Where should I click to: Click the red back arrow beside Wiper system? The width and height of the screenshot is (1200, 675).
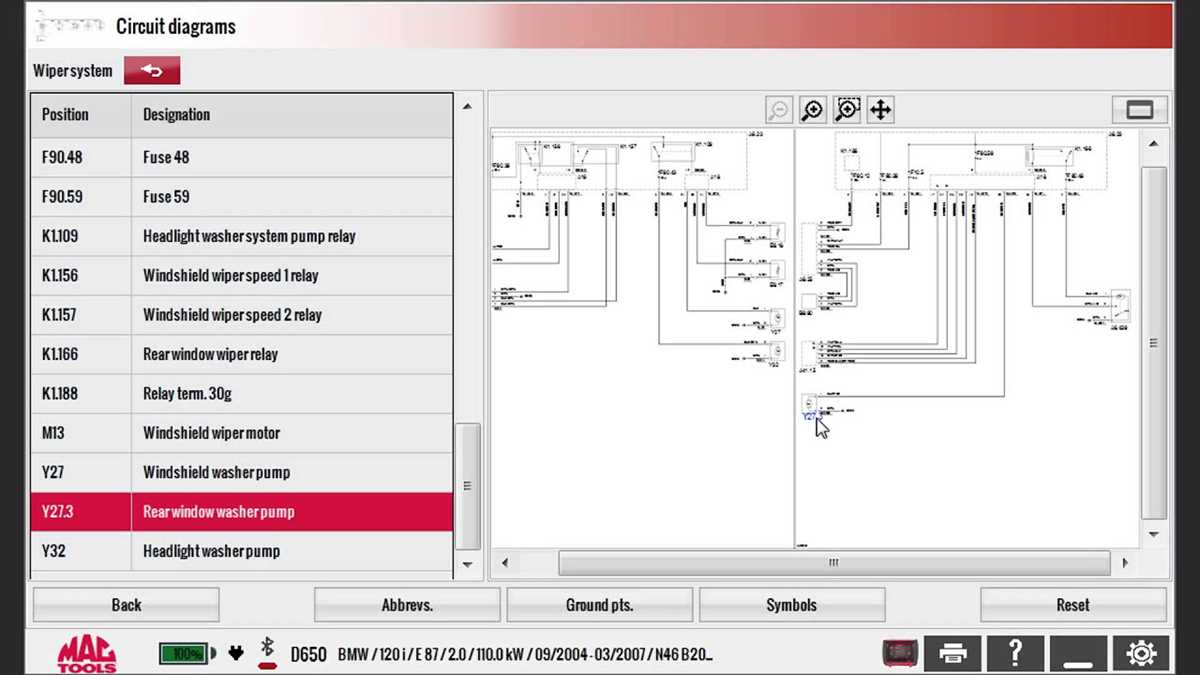point(152,70)
